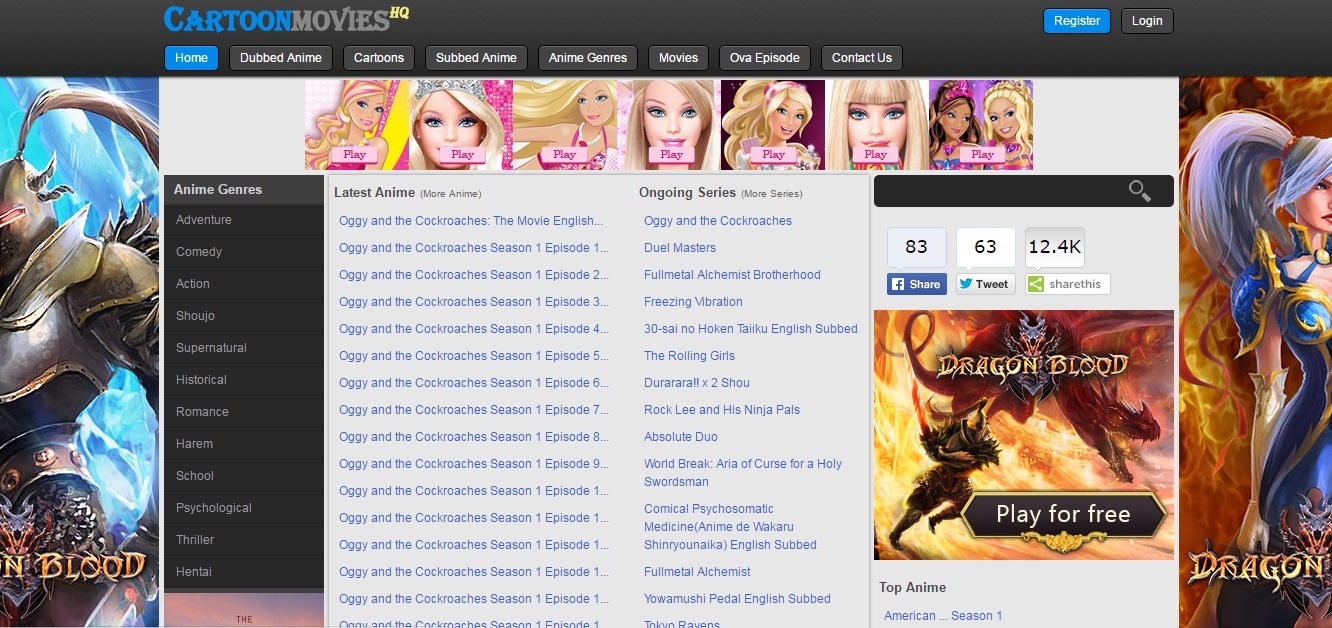Open the Ova Episode menu
The width and height of the screenshot is (1332, 628).
[x=765, y=58]
